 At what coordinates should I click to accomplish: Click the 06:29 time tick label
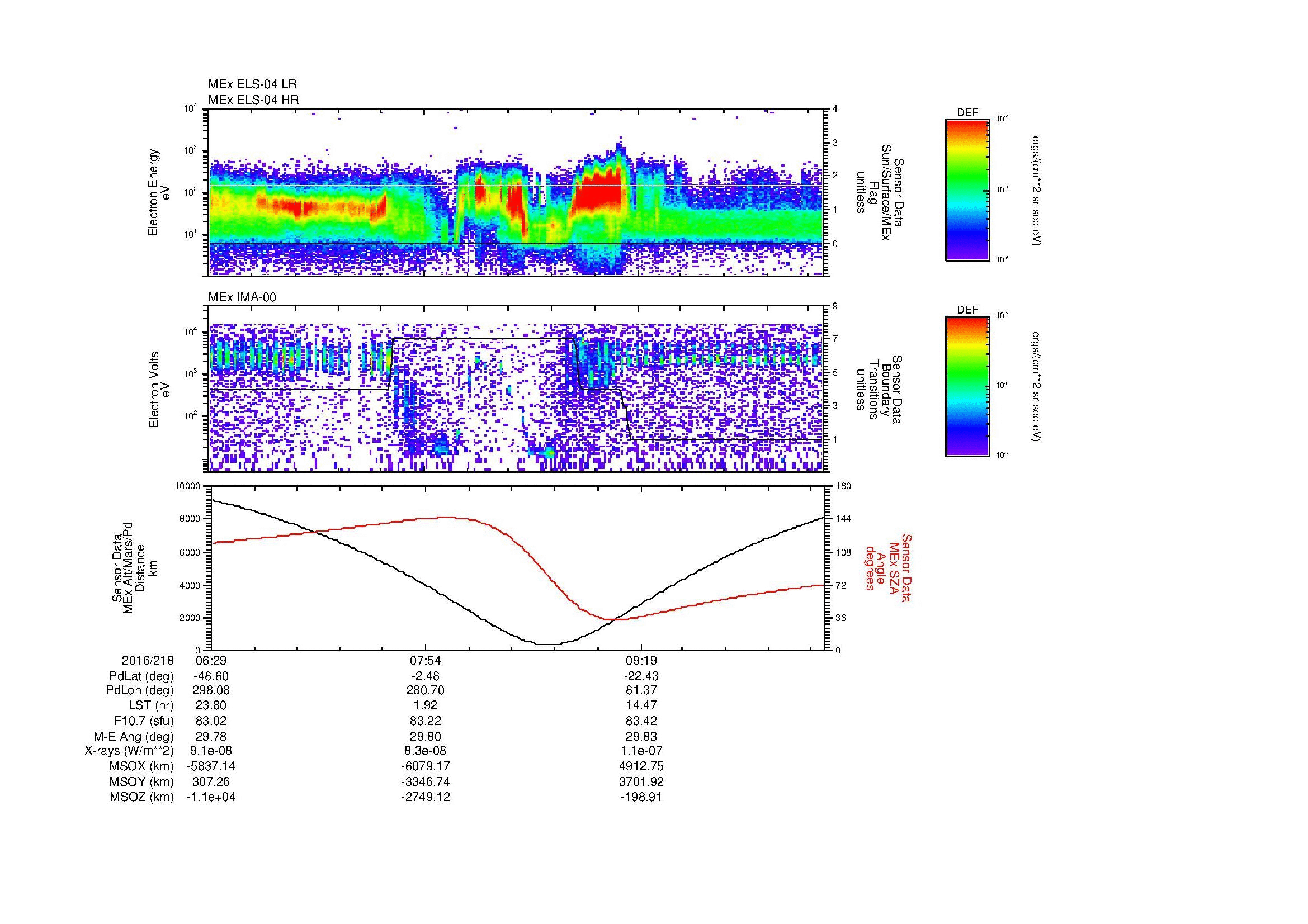(x=211, y=661)
